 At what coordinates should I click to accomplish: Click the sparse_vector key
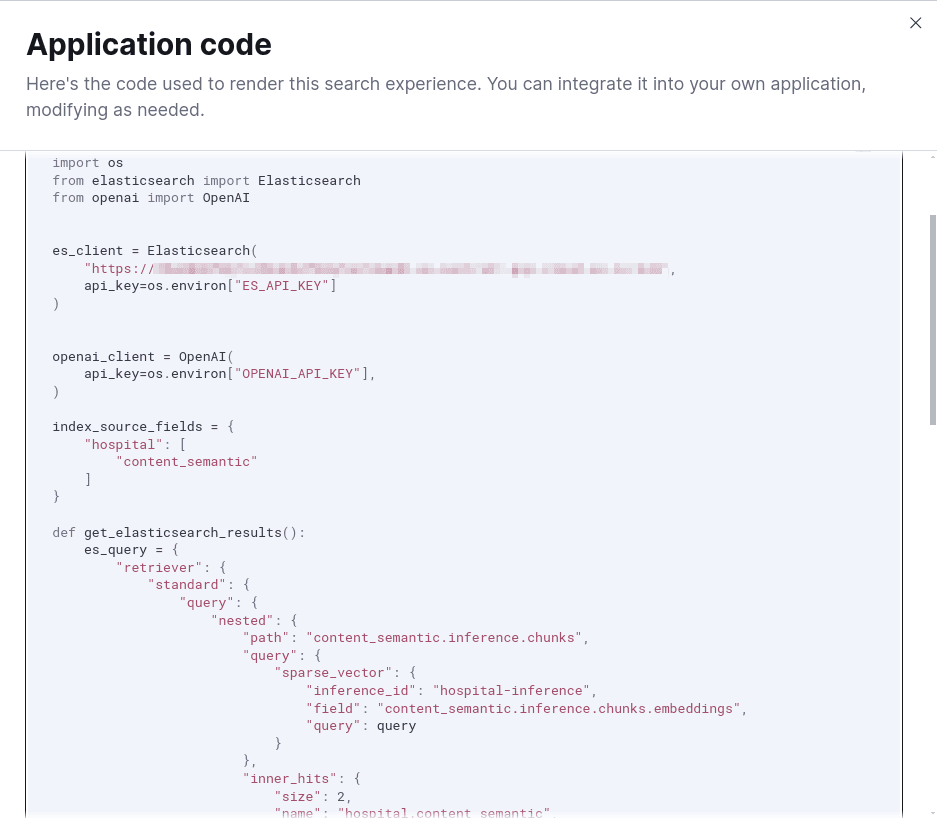pos(331,672)
